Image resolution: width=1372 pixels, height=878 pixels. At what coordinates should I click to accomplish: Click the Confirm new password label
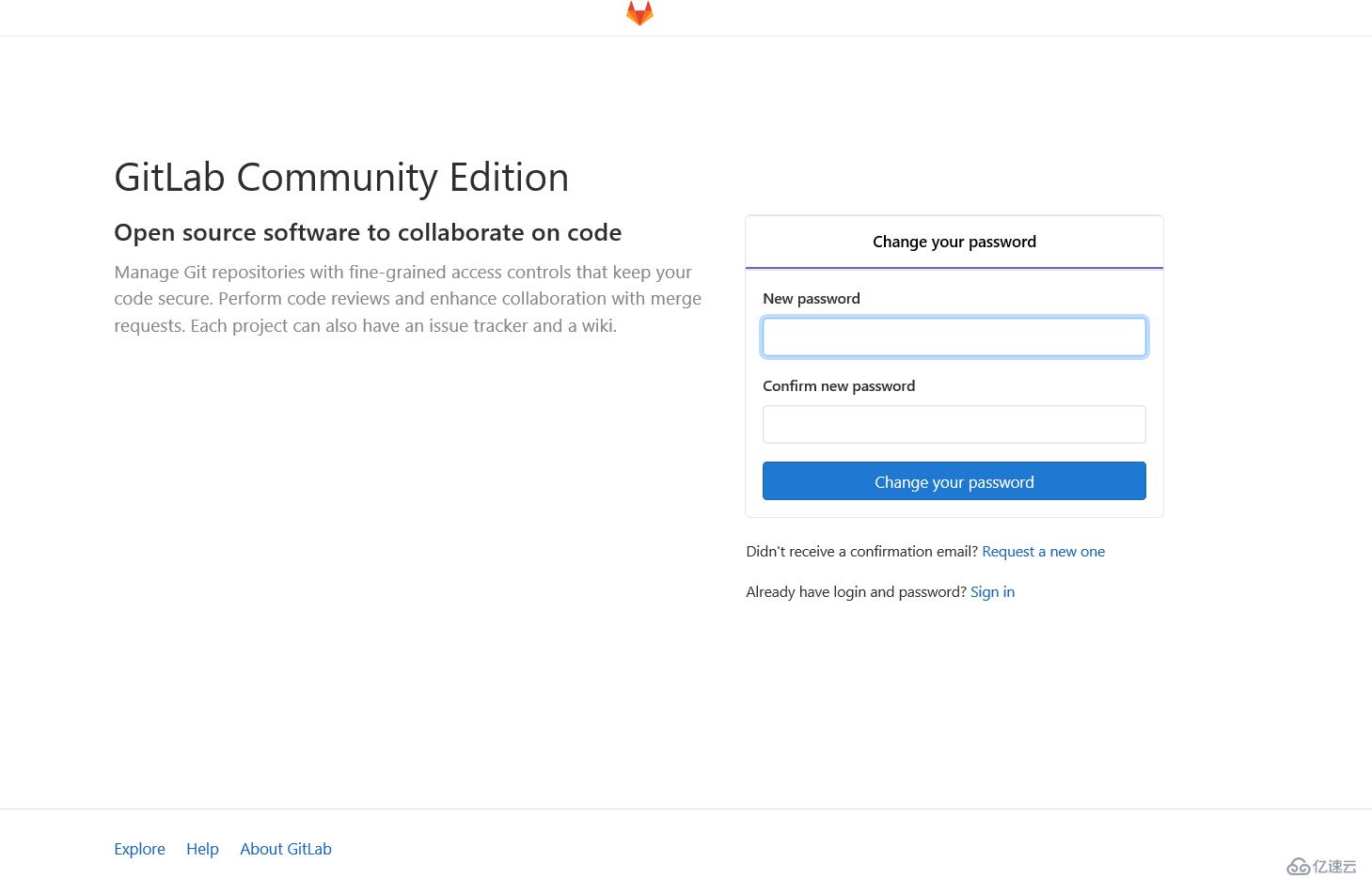[838, 386]
